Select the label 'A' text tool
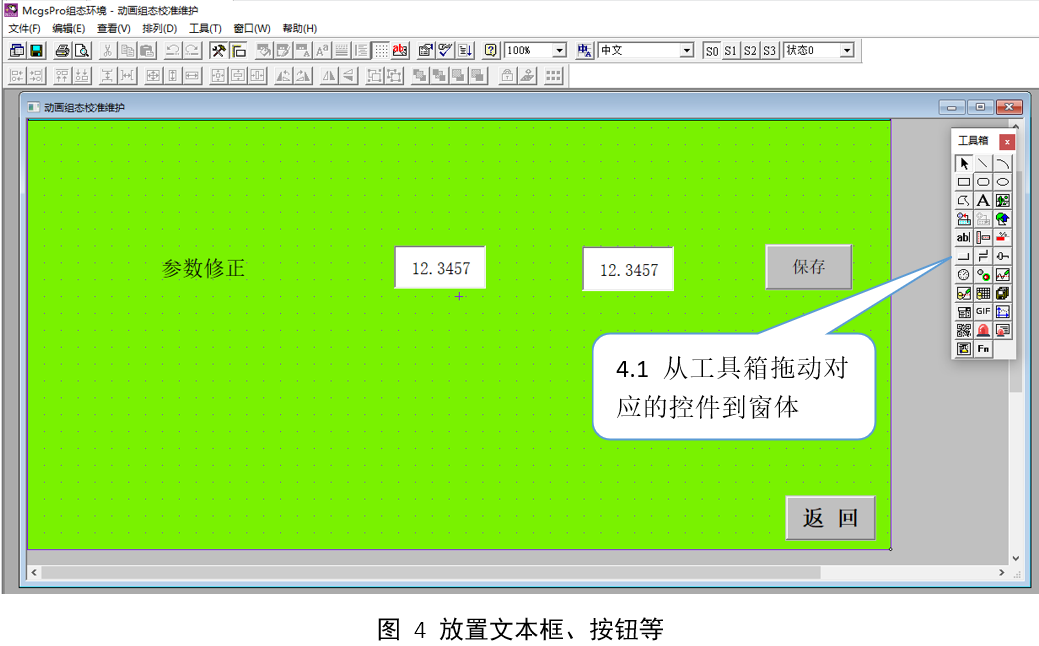Screen dimensions: 1039x646 tap(983, 201)
